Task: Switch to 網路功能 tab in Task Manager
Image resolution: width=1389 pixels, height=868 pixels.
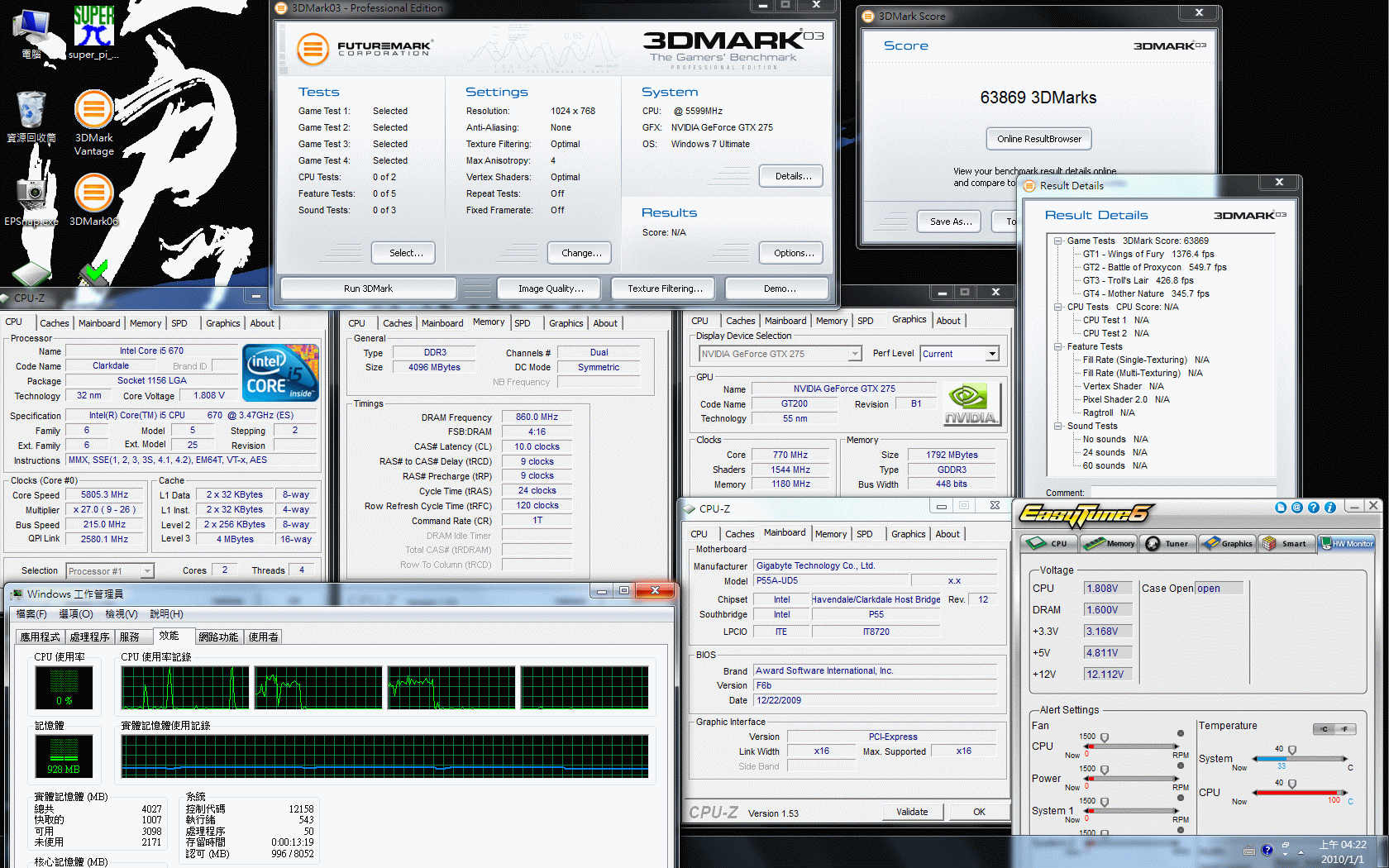Action: 218,637
